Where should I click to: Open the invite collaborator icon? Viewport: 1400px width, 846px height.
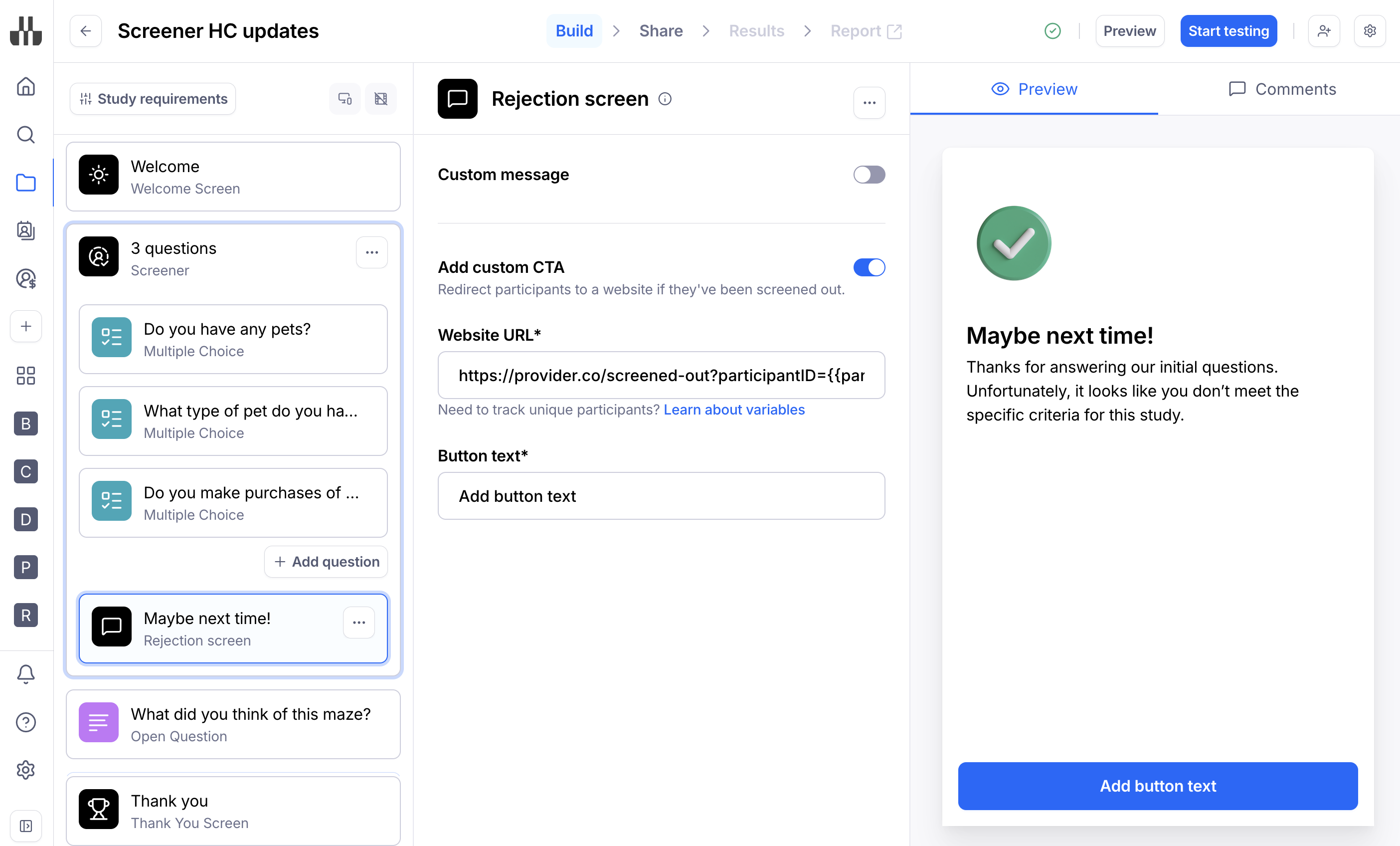coord(1323,31)
